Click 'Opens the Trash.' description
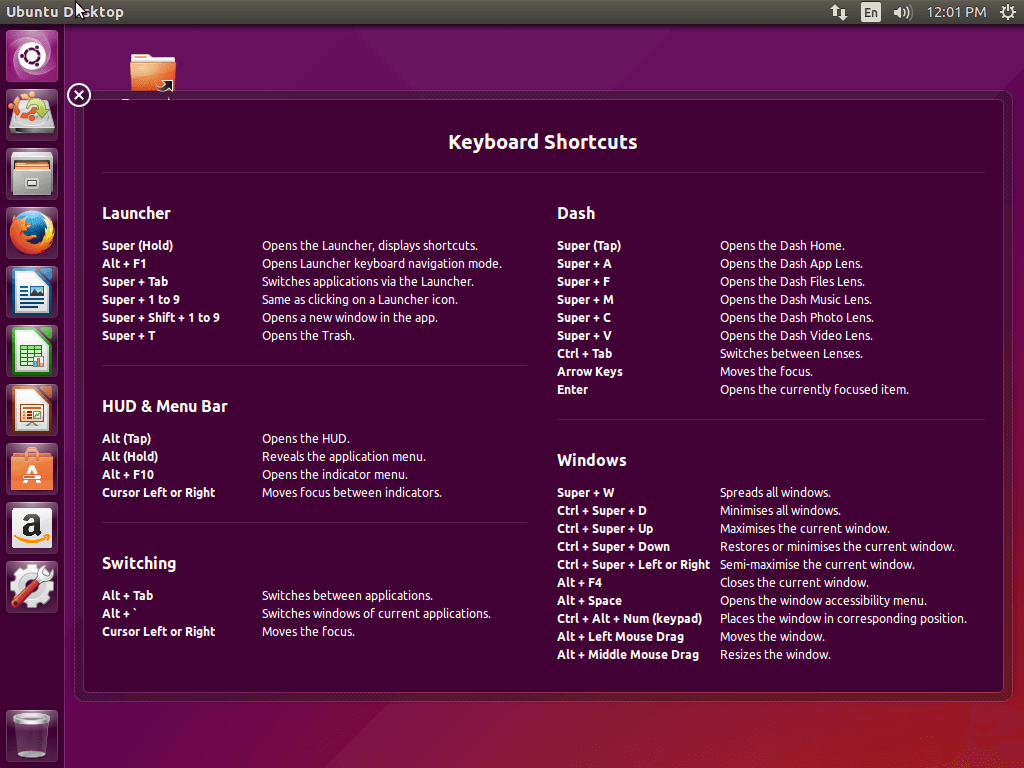 tap(308, 336)
